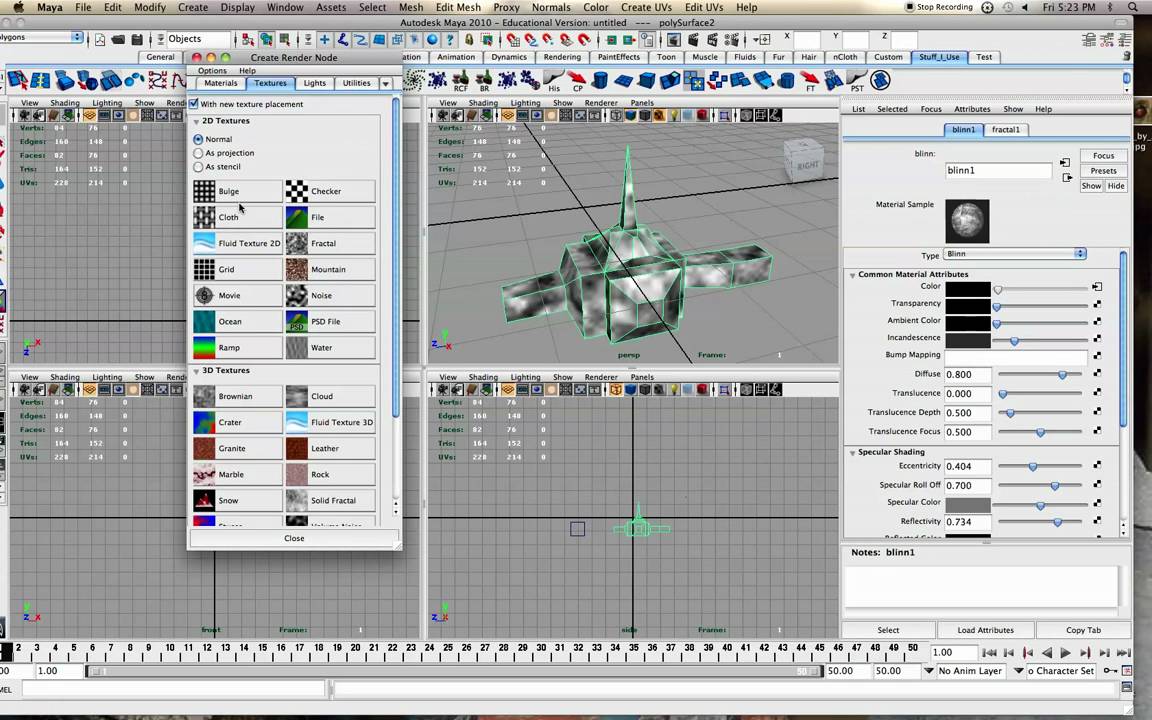Choose the Ramp texture
1152x720 pixels.
(237, 348)
